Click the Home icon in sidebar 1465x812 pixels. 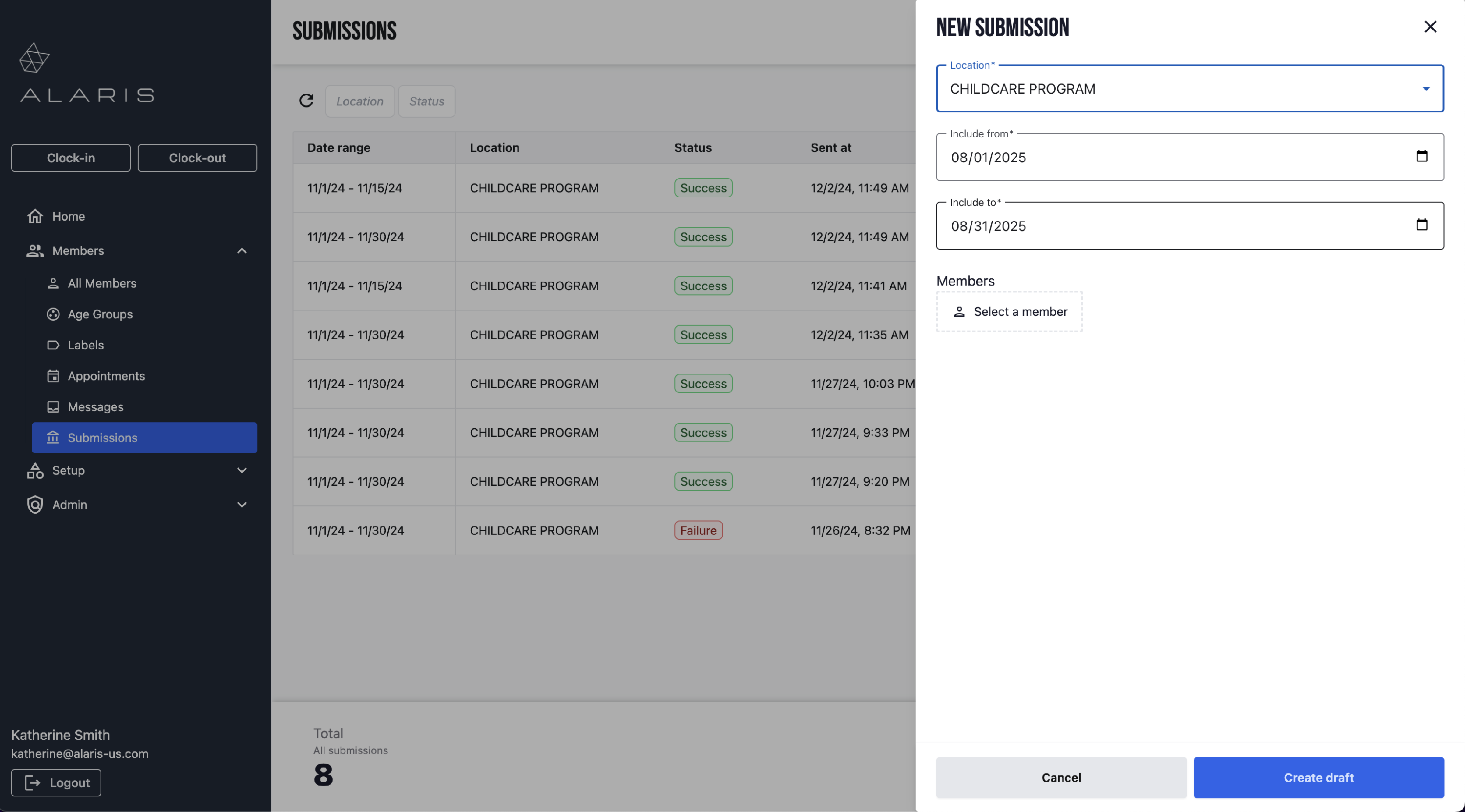[35, 216]
